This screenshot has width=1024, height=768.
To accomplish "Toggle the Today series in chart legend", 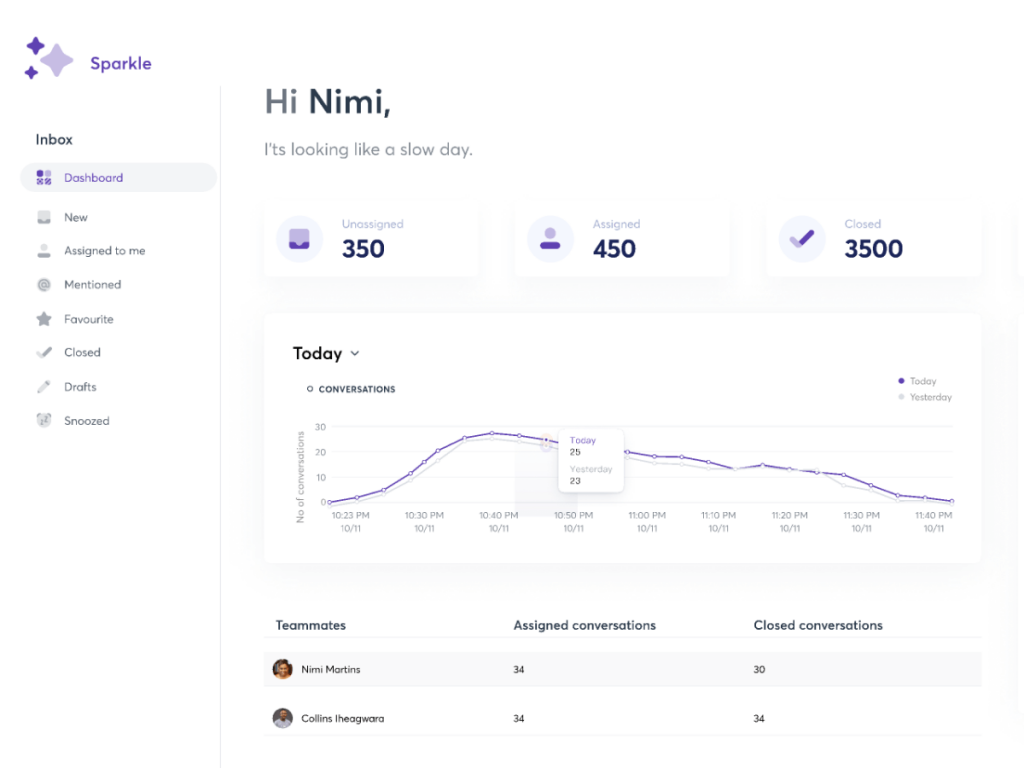I will click(917, 381).
